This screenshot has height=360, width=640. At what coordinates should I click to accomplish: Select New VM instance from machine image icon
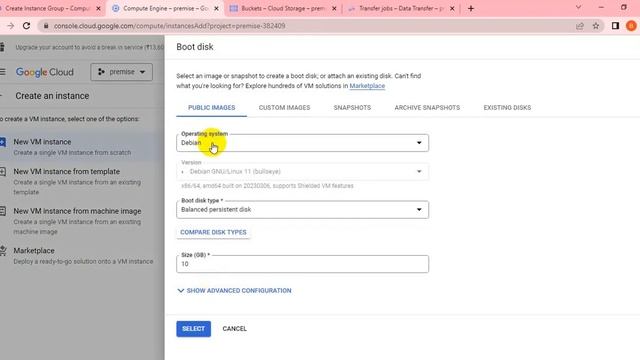coord(2,211)
